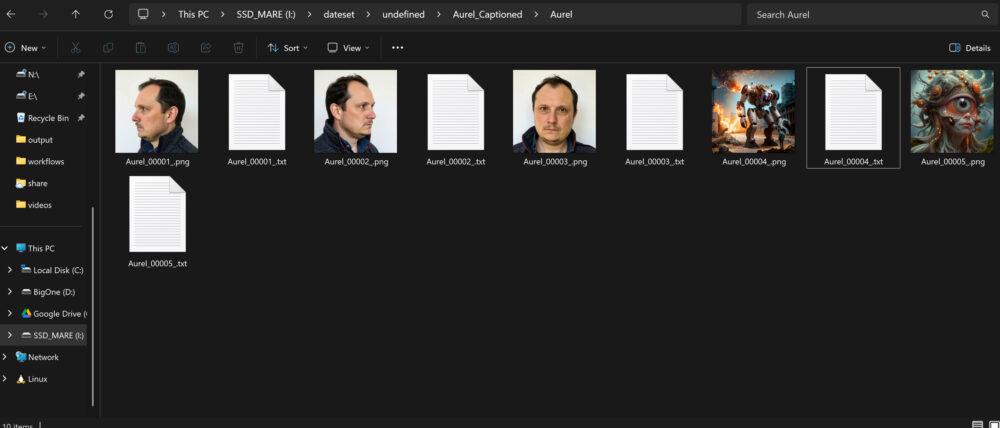Open the Sort dropdown
Viewport: 1000px width, 428px height.
pyautogui.click(x=287, y=48)
